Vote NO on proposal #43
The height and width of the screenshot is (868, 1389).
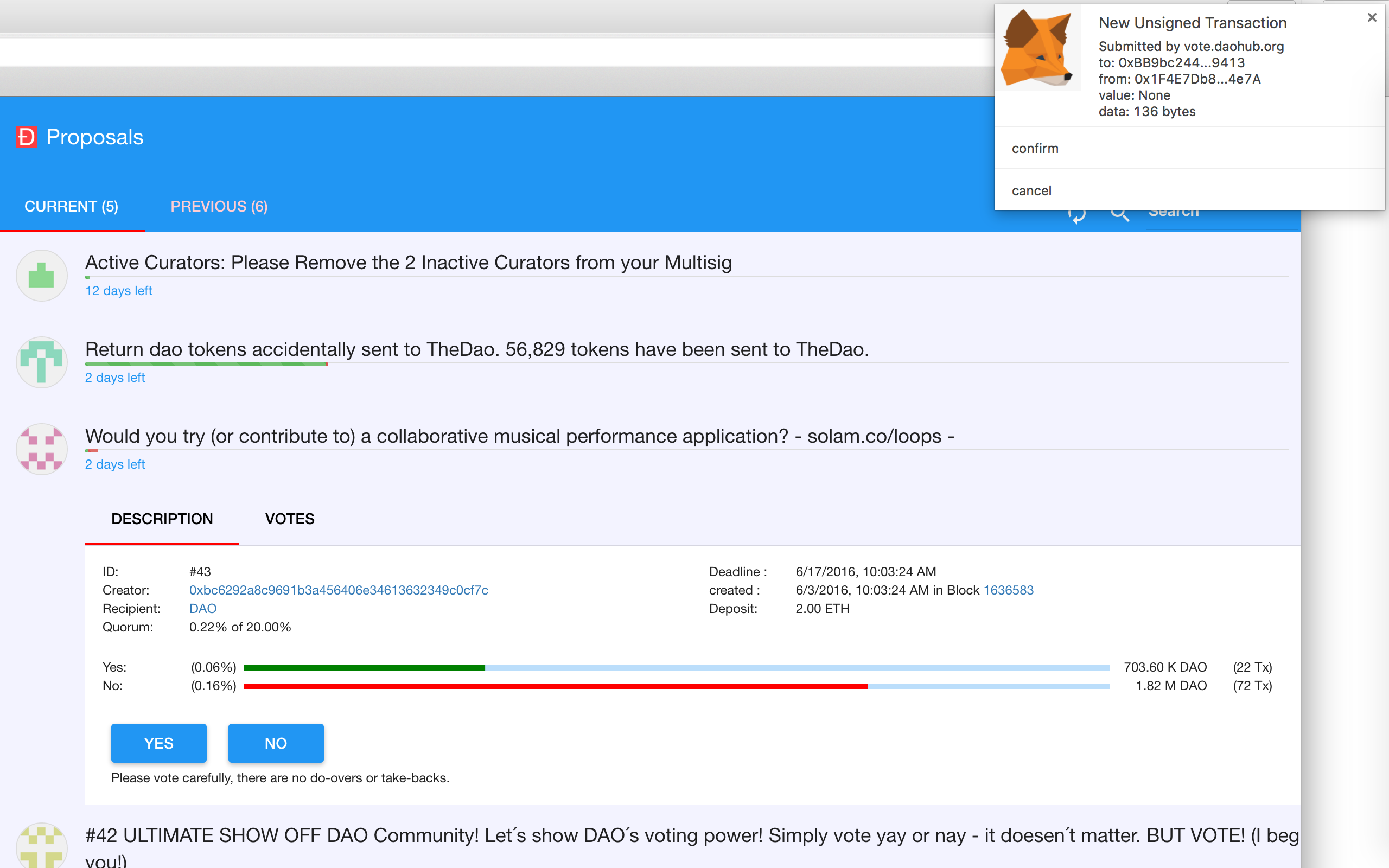[x=276, y=743]
